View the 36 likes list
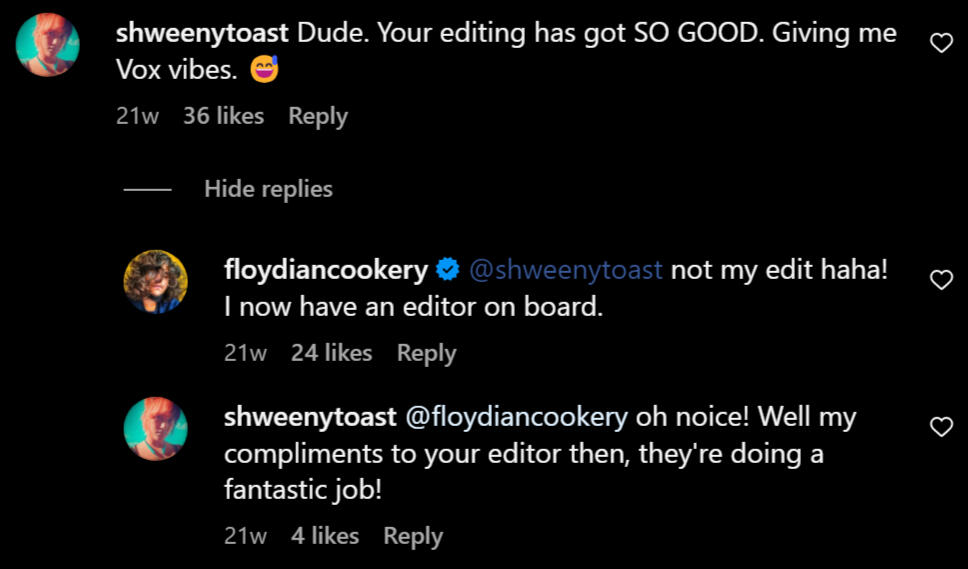The width and height of the screenshot is (968, 569). pyautogui.click(x=223, y=116)
